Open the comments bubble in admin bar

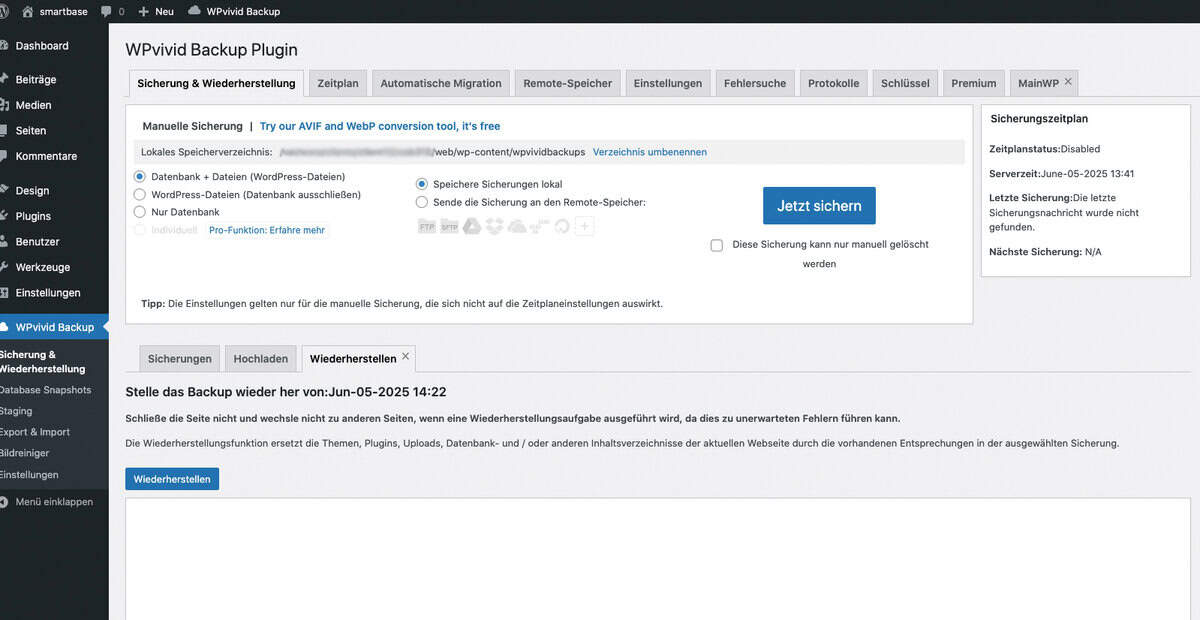[107, 12]
